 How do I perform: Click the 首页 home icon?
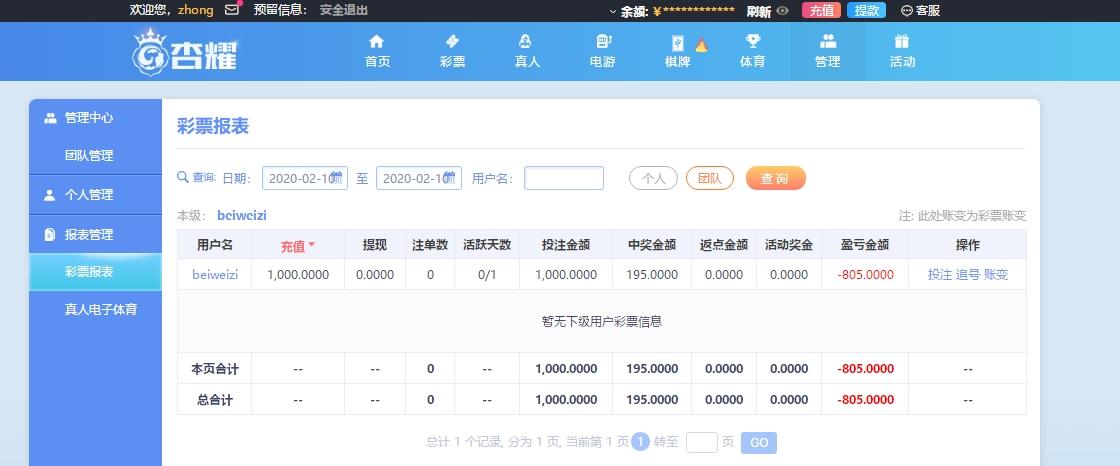pyautogui.click(x=377, y=42)
